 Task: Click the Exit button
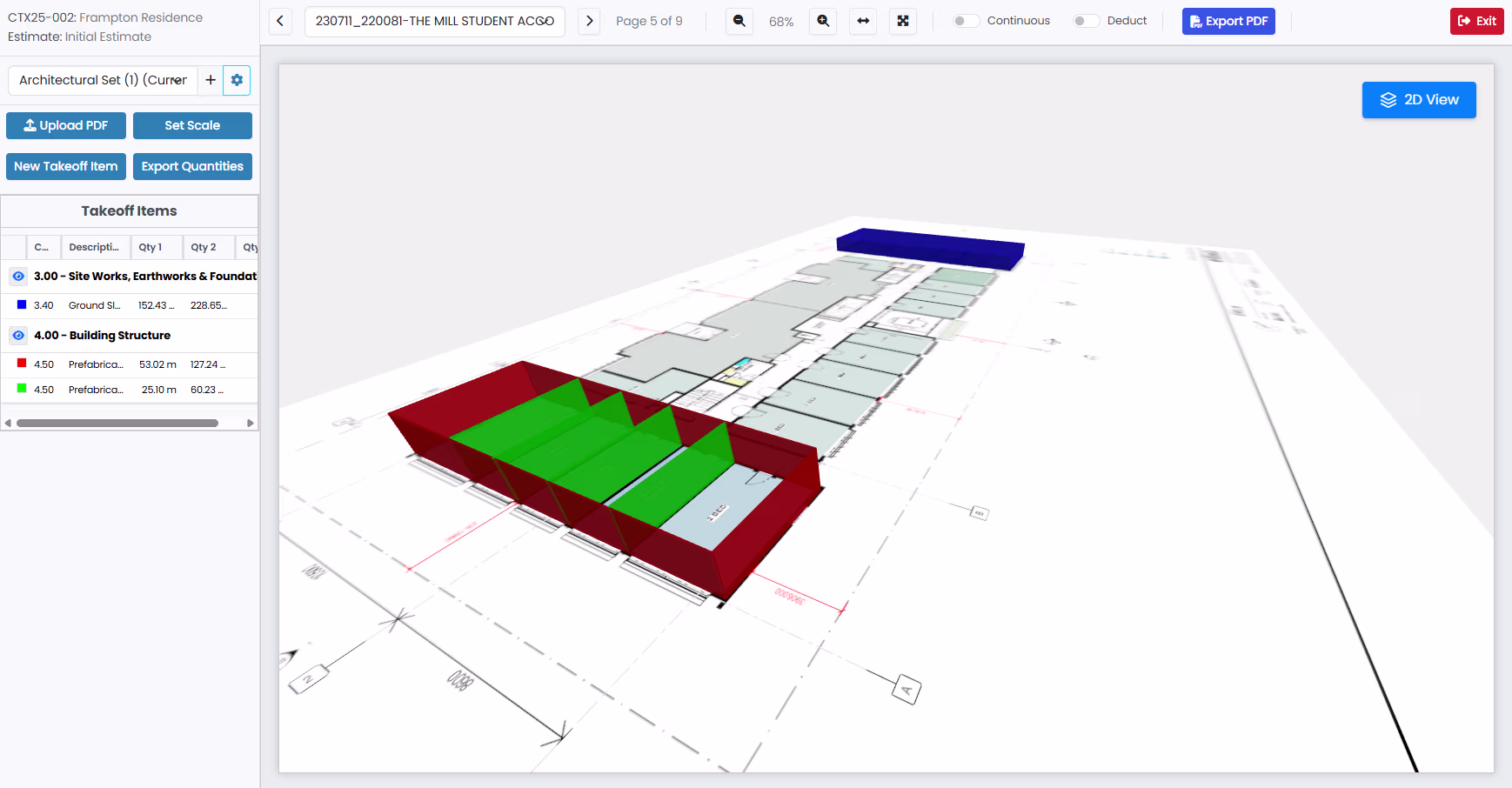1477,21
